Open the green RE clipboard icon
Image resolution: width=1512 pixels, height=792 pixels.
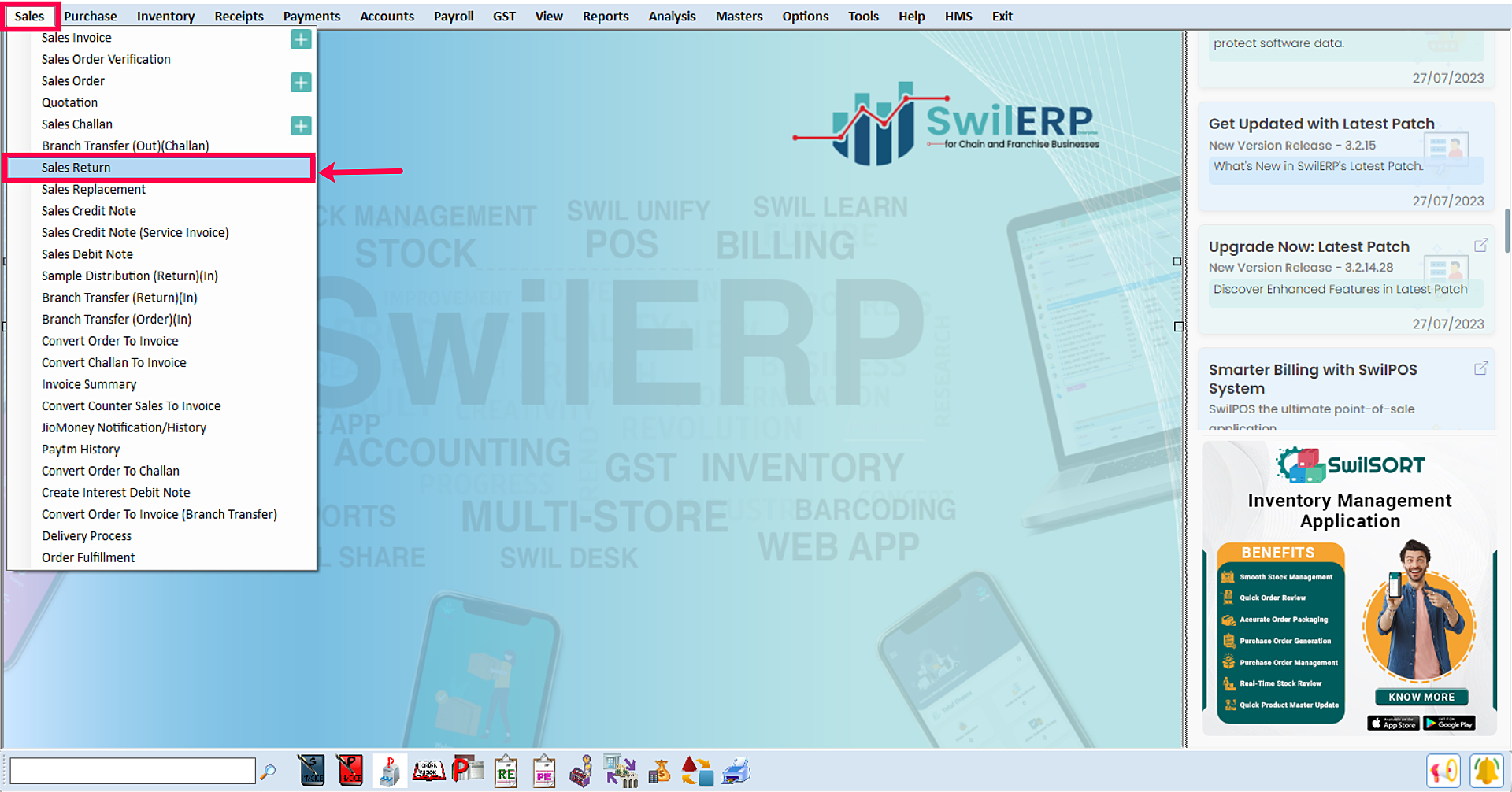pyautogui.click(x=506, y=771)
